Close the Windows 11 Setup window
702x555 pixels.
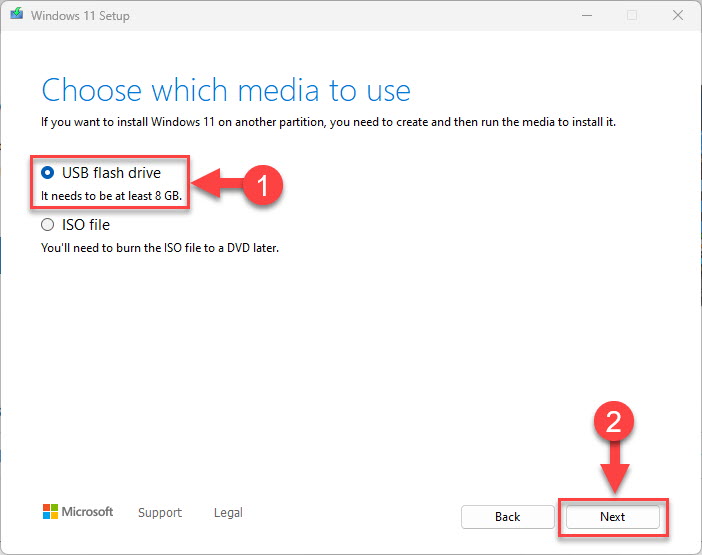(678, 16)
